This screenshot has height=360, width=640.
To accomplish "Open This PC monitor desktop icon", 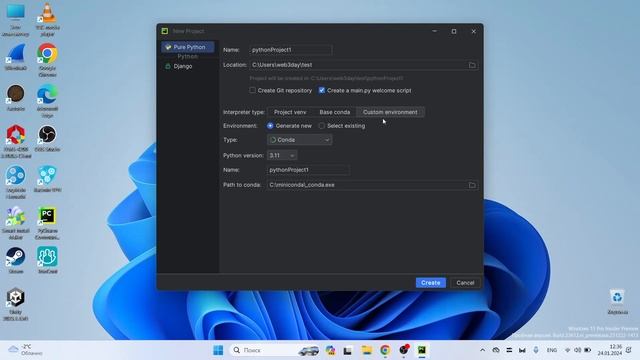I will [16, 19].
